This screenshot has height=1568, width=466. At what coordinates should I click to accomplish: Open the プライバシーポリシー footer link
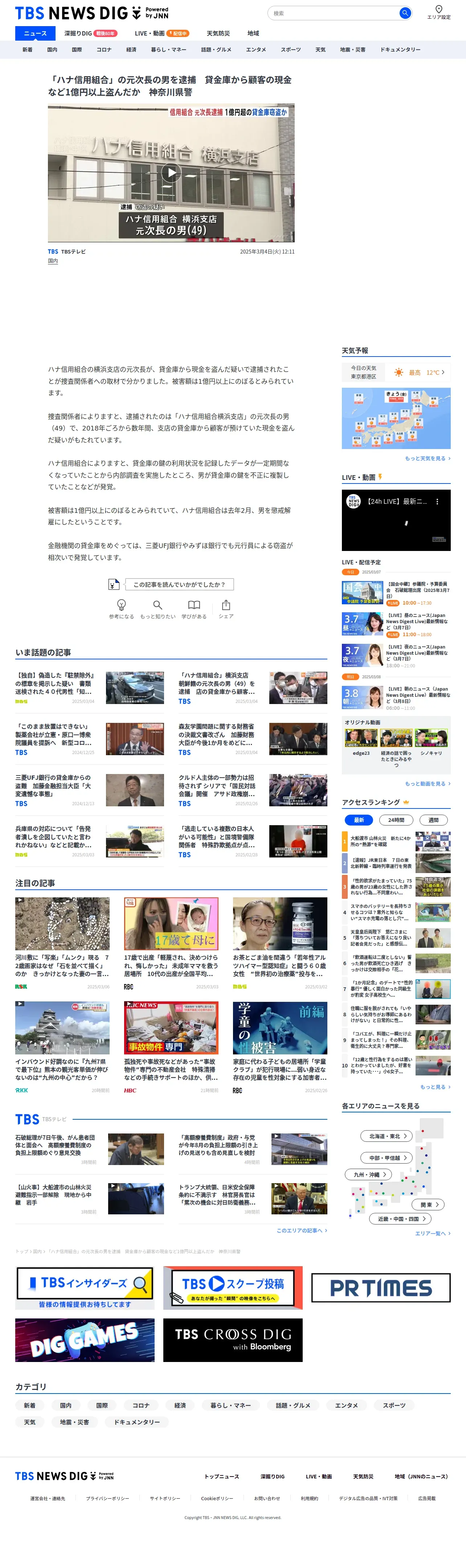tap(107, 1499)
